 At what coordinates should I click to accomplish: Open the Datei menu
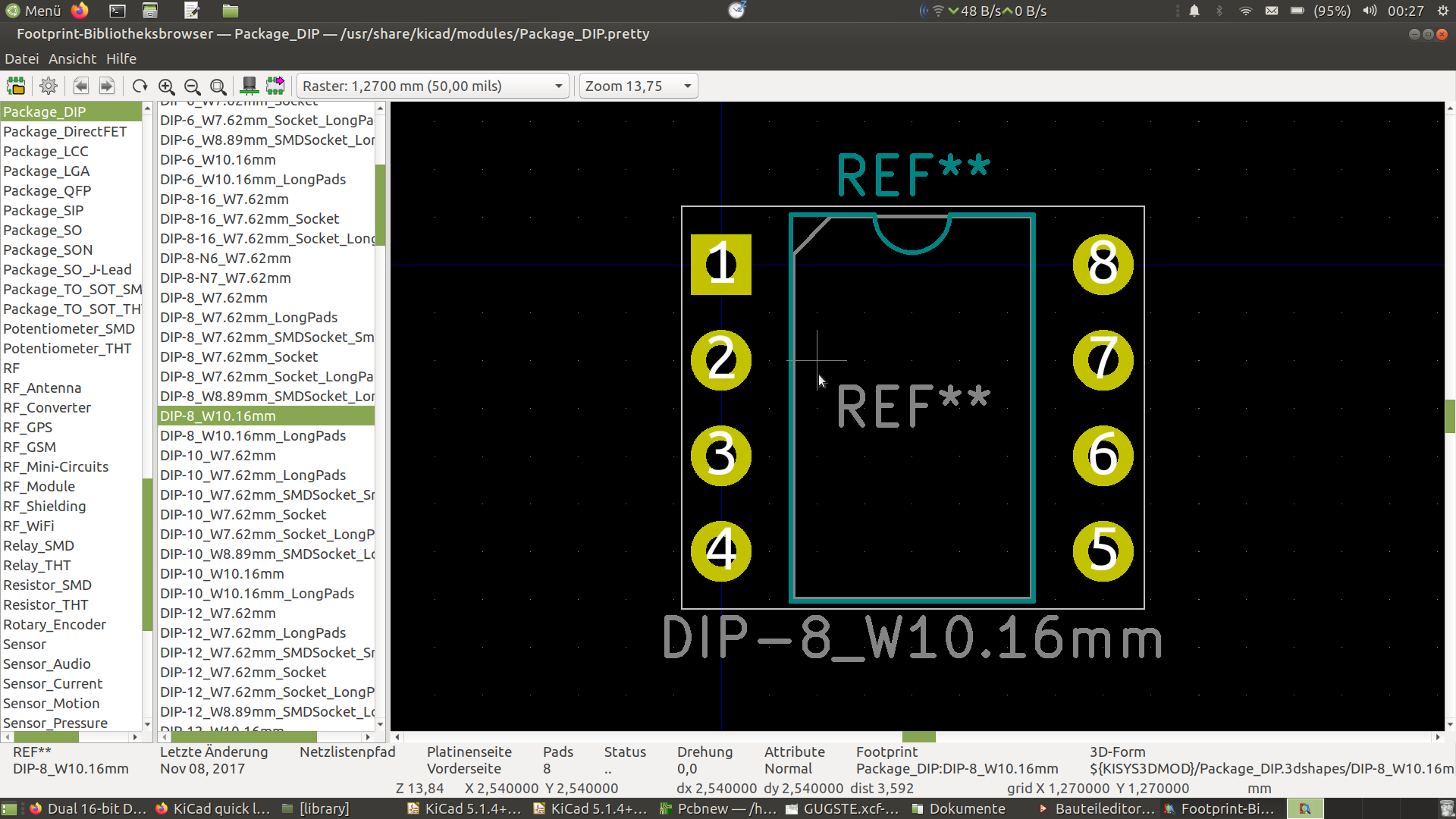[21, 58]
